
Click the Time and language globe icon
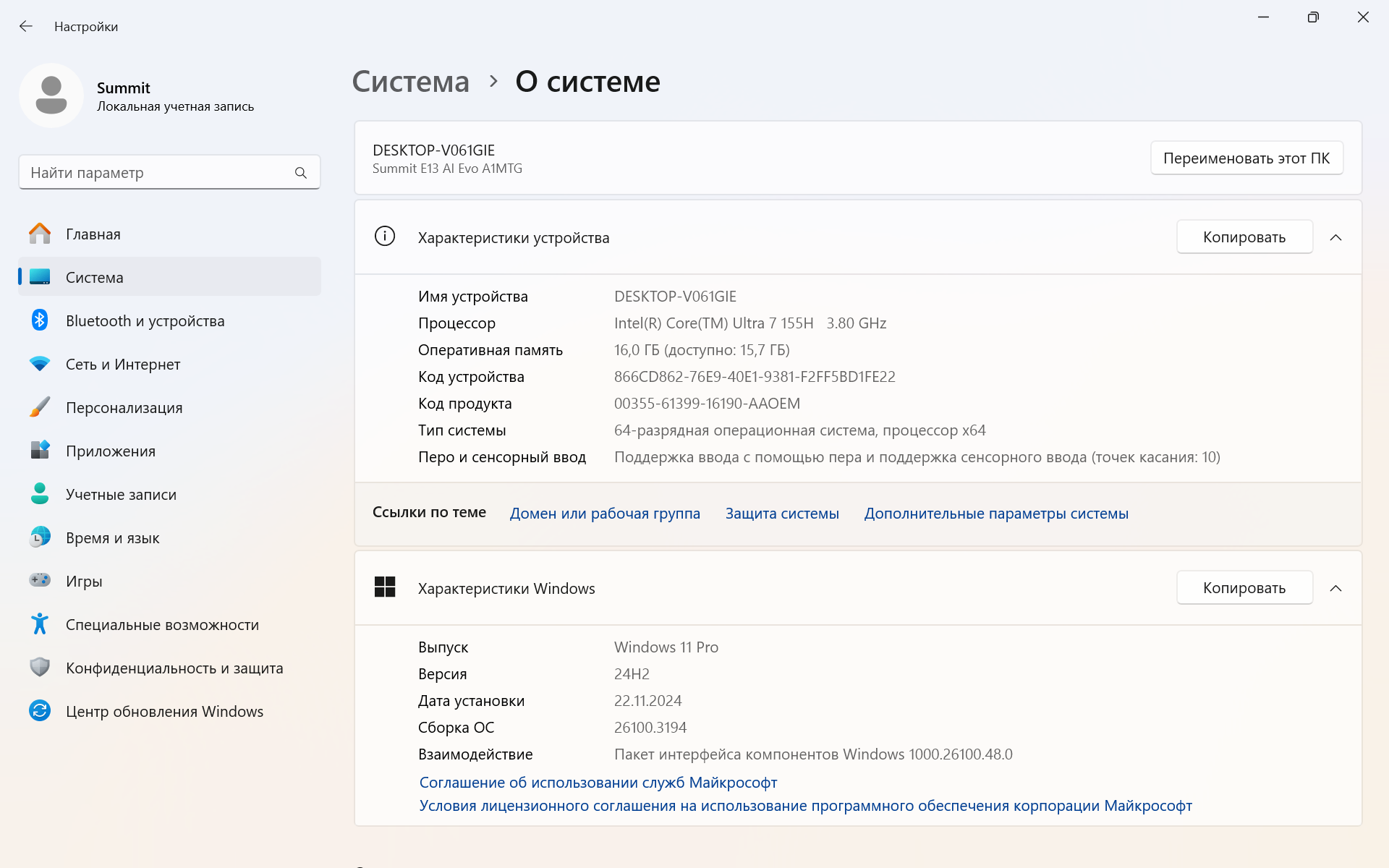pyautogui.click(x=40, y=537)
